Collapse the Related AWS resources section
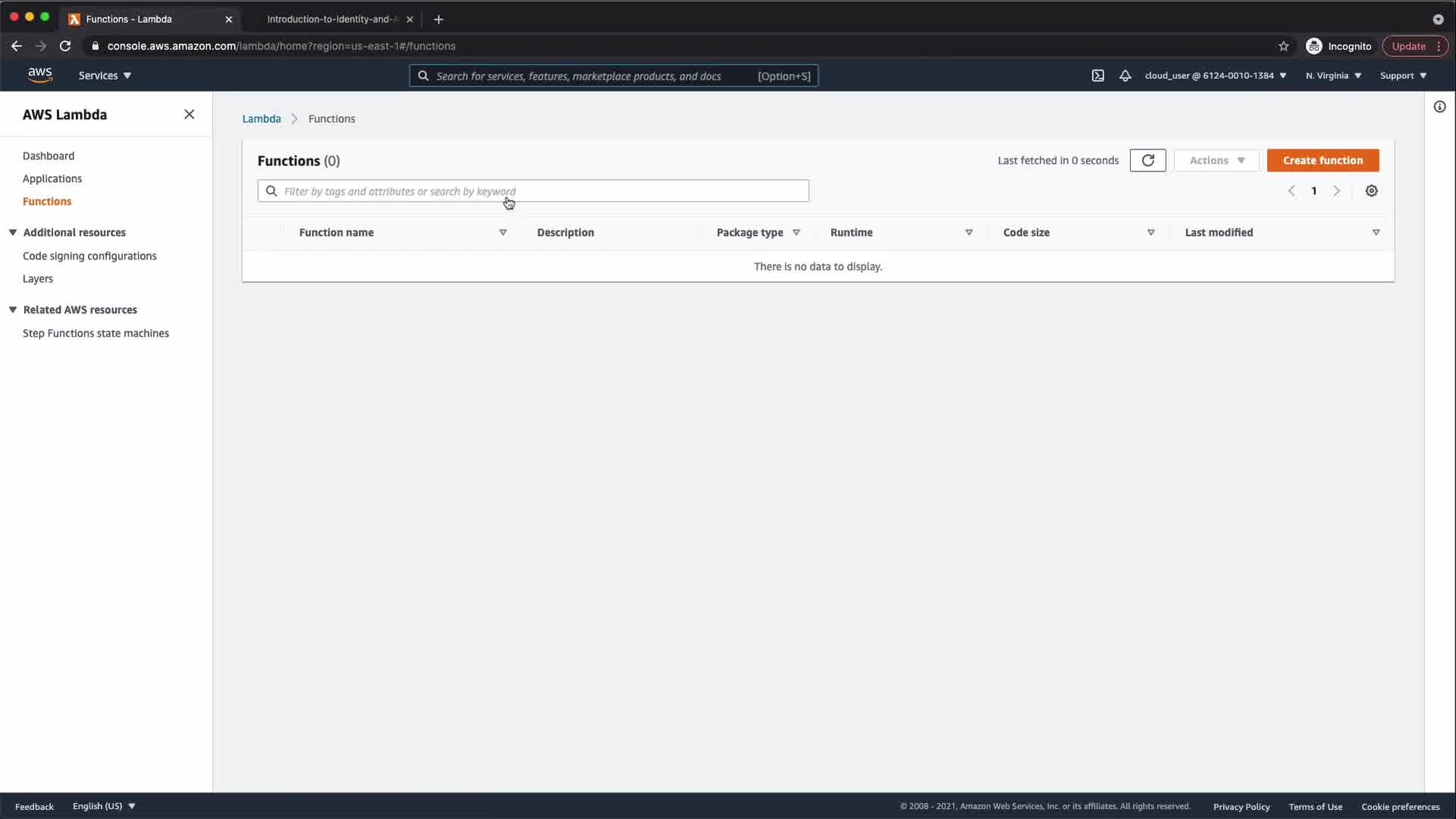The width and height of the screenshot is (1456, 819). click(13, 309)
